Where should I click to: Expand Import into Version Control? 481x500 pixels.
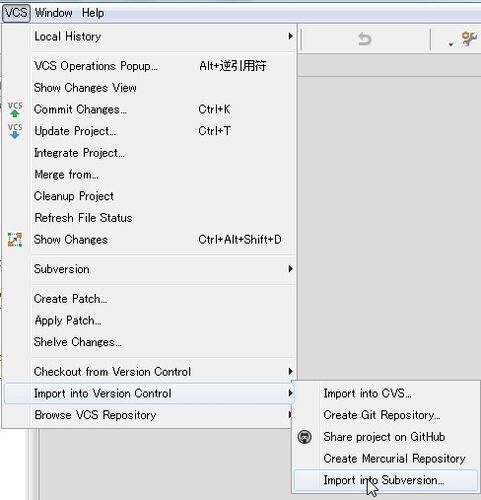[150, 393]
